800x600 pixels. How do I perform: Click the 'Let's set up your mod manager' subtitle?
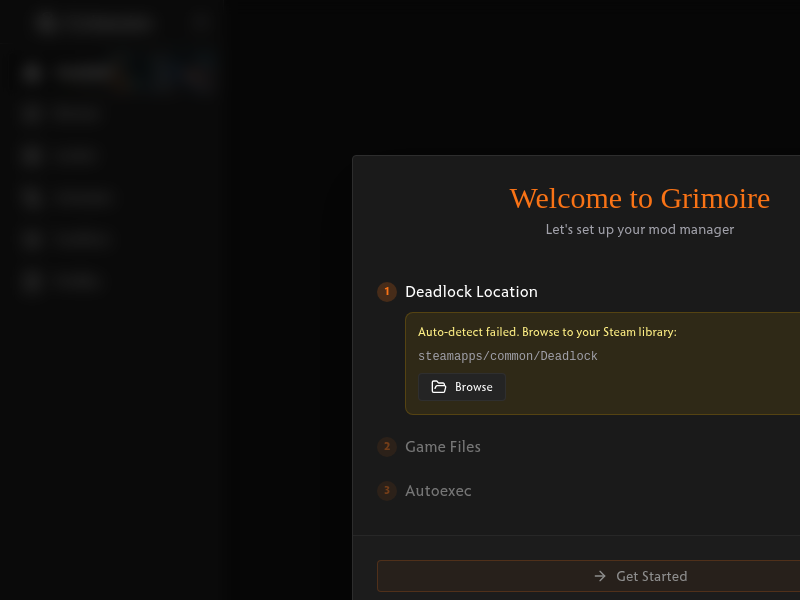639,230
